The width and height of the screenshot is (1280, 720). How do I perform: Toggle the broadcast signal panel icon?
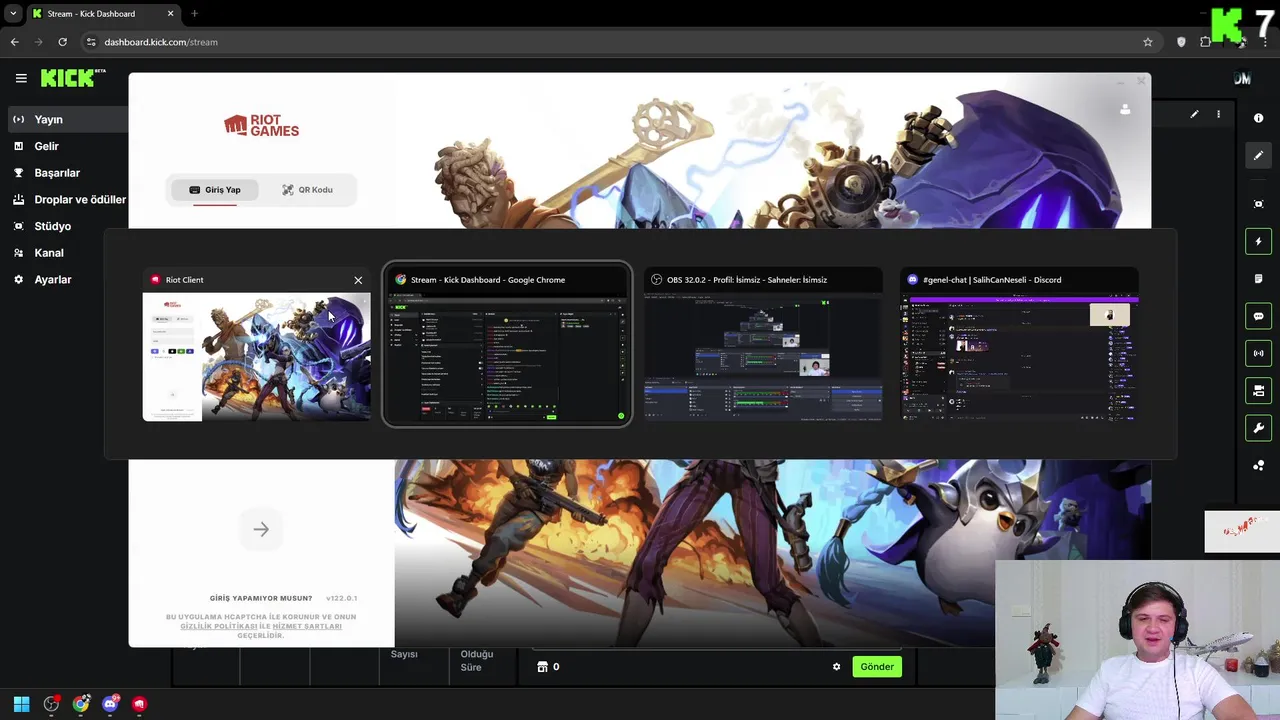point(1258,353)
